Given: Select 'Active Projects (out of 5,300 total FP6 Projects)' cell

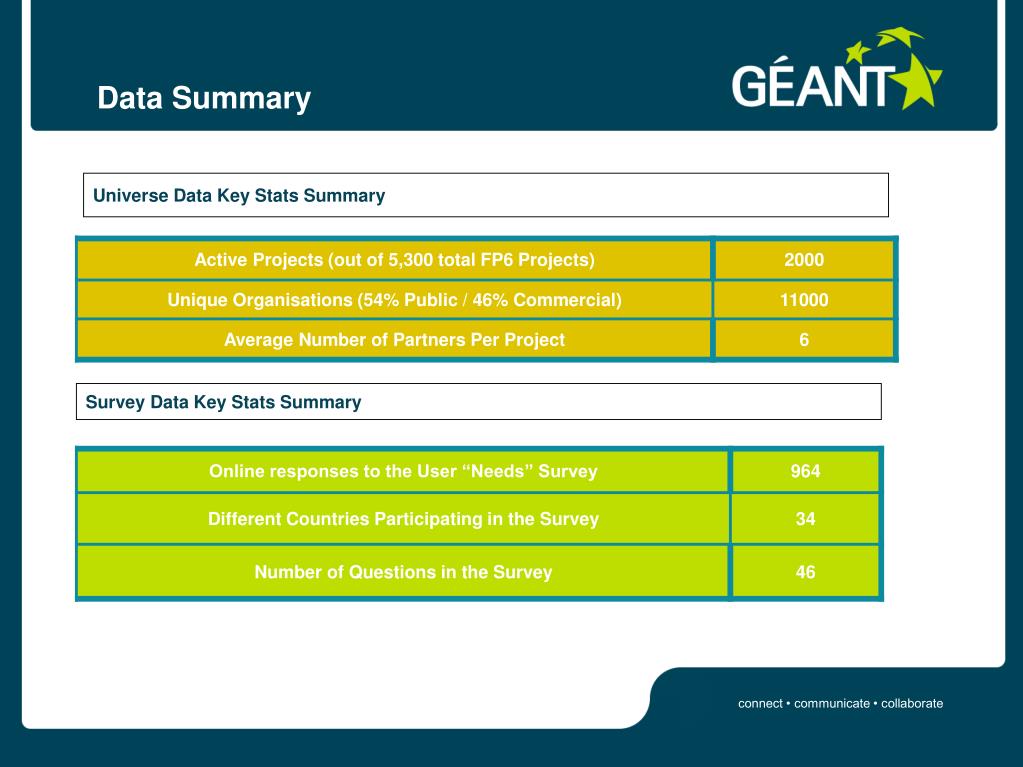Looking at the screenshot, I should coord(394,260).
